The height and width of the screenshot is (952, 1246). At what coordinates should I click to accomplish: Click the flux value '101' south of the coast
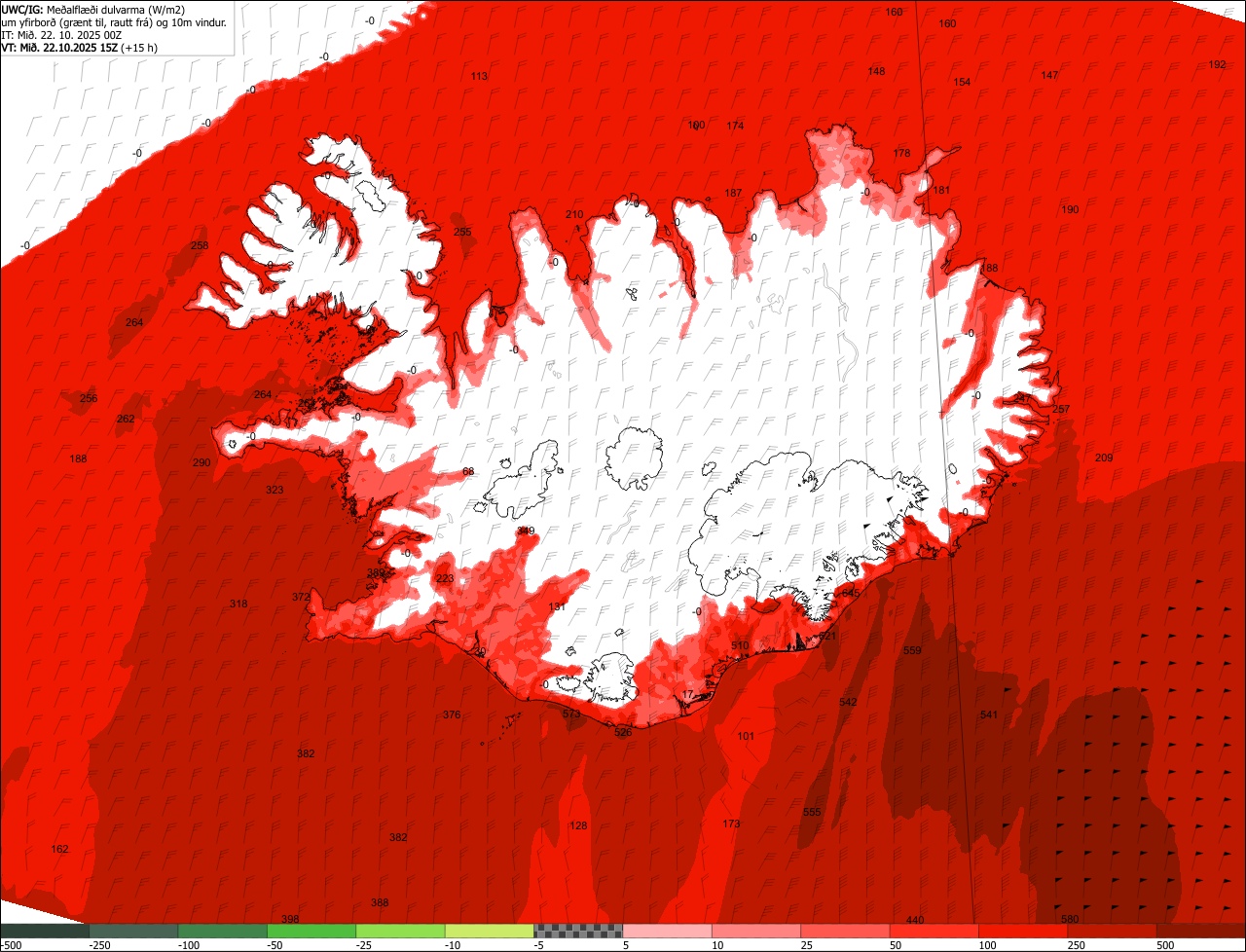click(x=746, y=736)
